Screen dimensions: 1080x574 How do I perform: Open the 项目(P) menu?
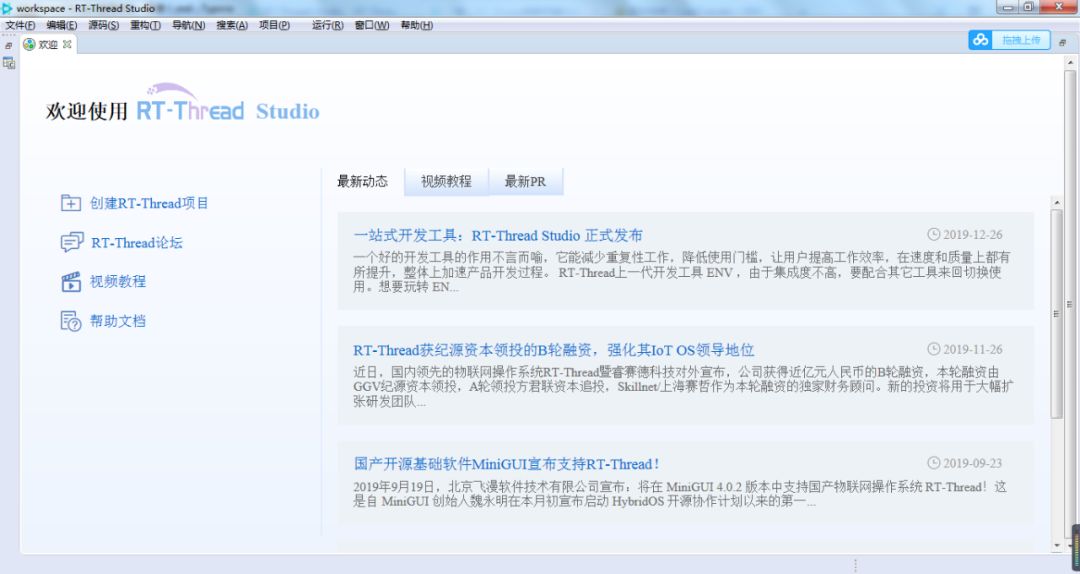coord(274,25)
